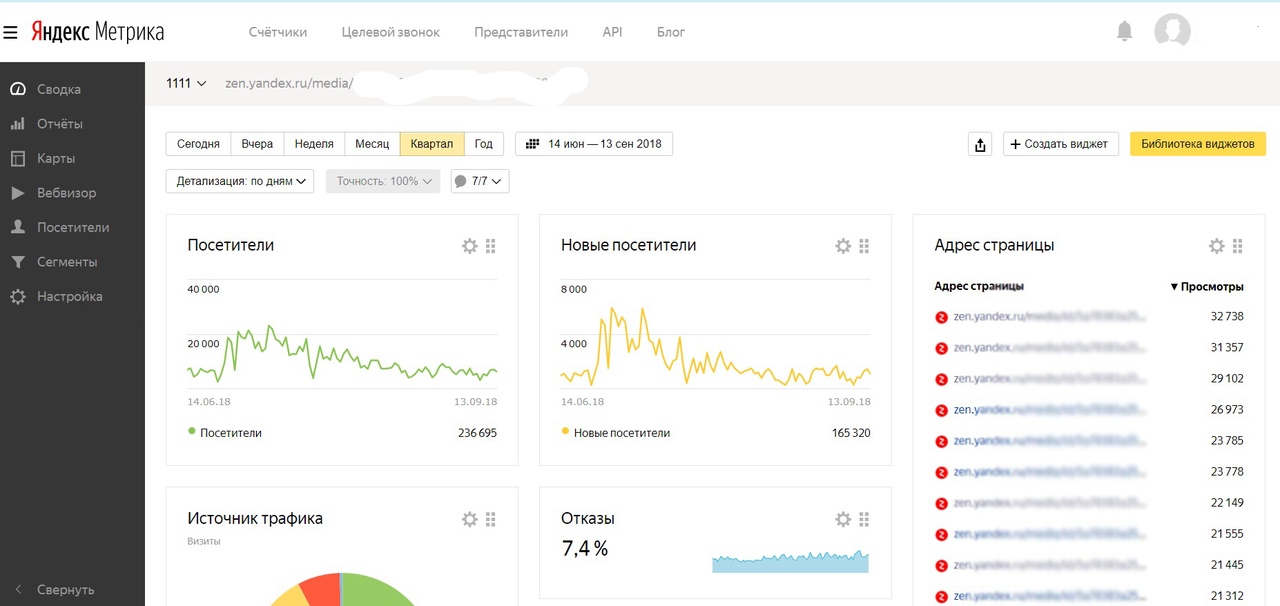Grab the drag handle on Отказы widget

[864, 519]
